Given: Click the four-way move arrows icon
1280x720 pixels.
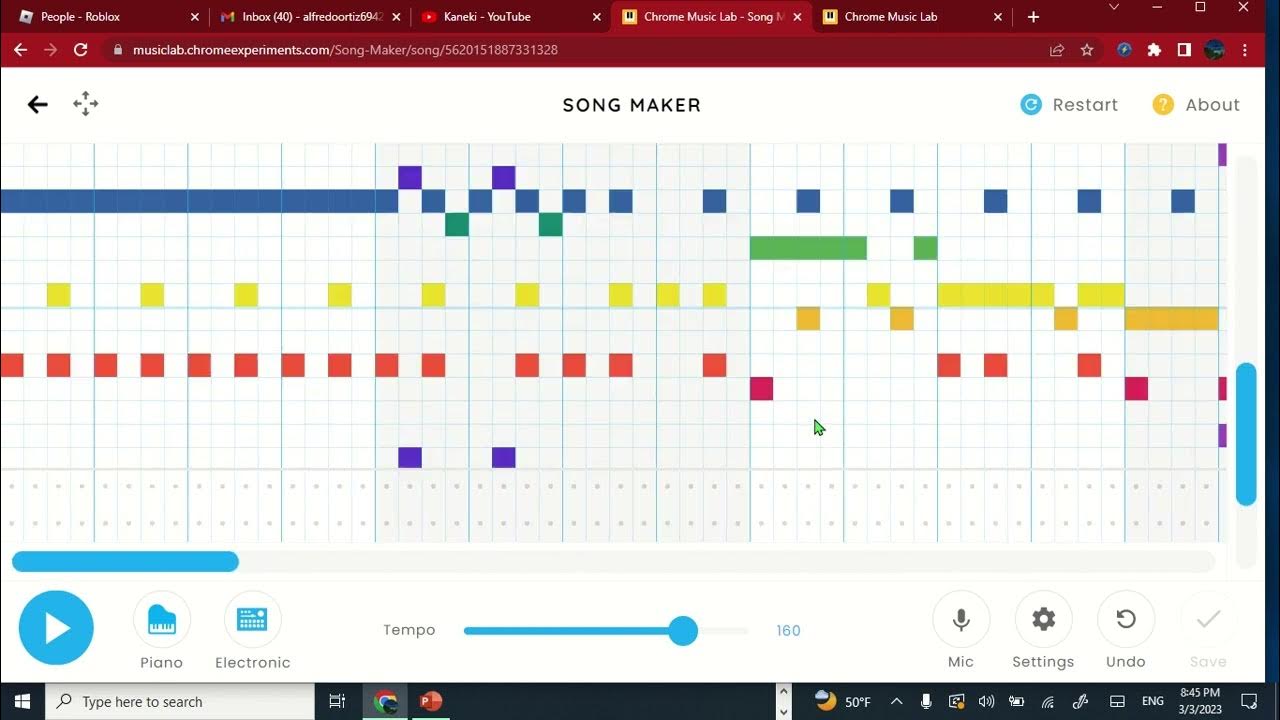Looking at the screenshot, I should [86, 104].
